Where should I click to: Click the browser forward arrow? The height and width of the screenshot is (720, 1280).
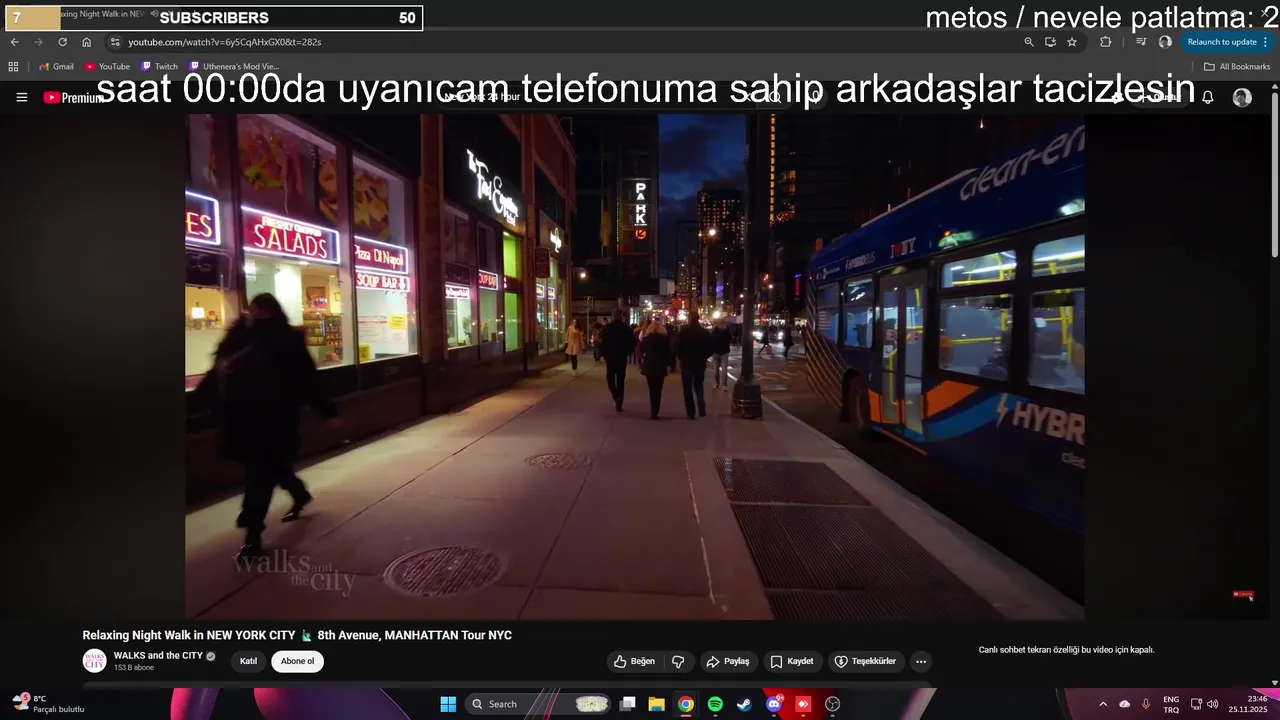point(38,42)
